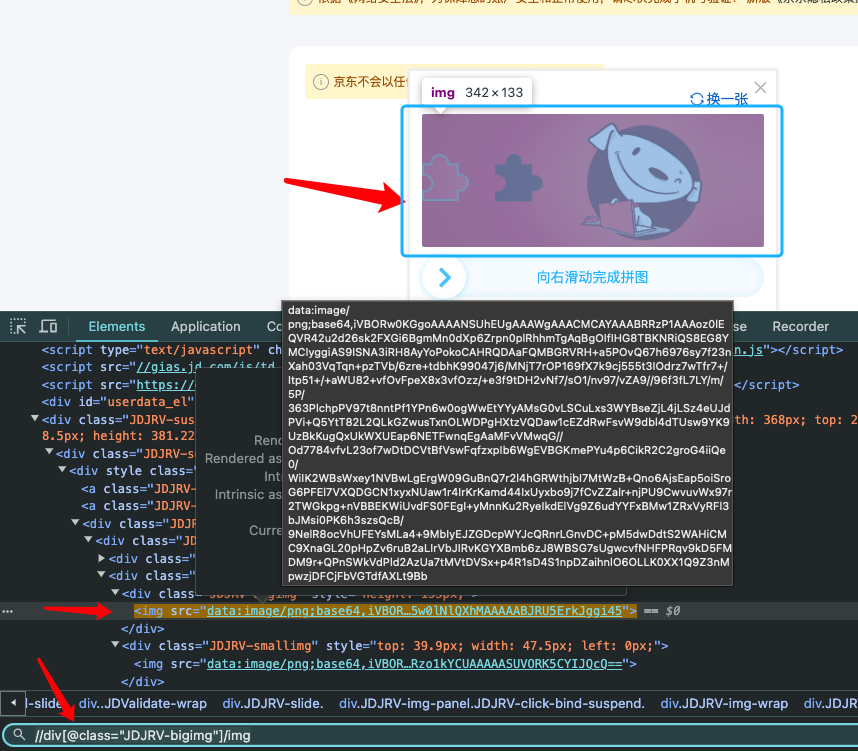Open the Application tab
Viewport: 858px width, 751px height.
tap(205, 326)
